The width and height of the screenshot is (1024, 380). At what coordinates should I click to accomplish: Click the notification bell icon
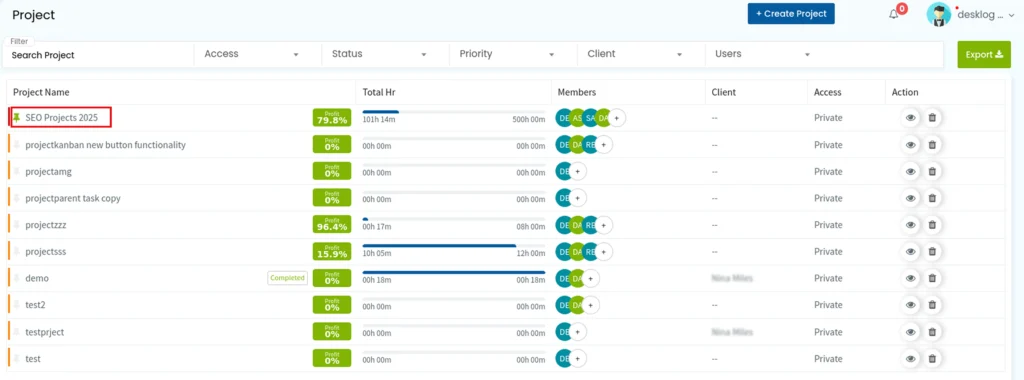pyautogui.click(x=894, y=14)
